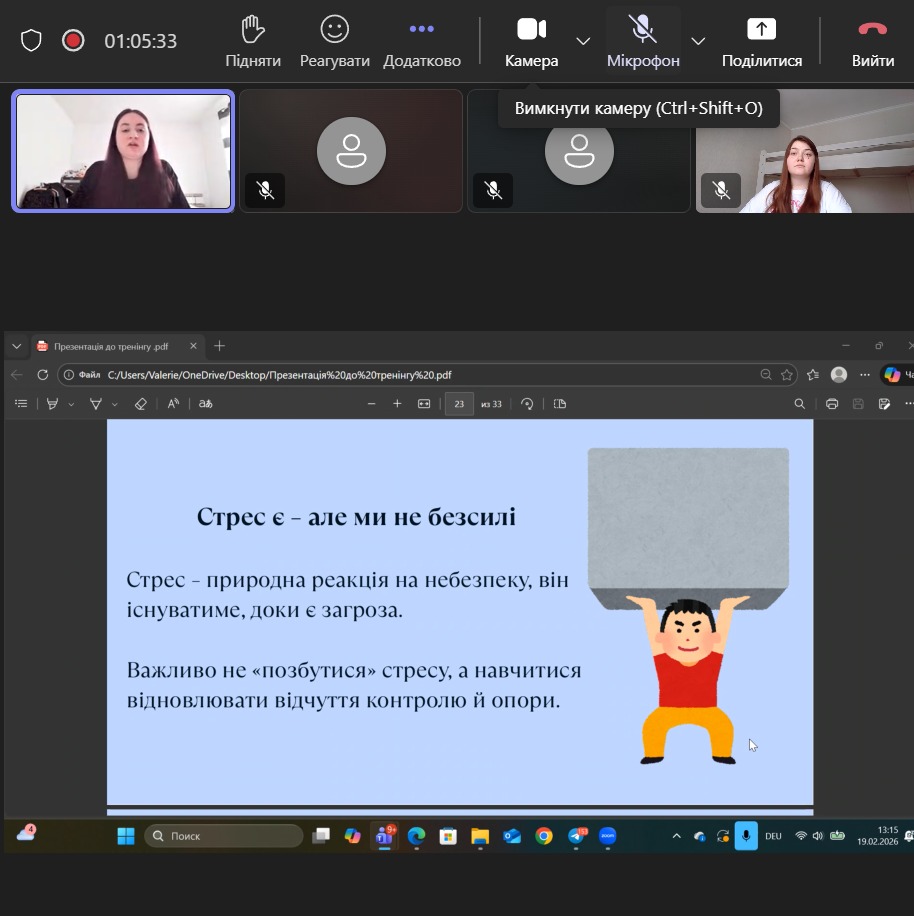Leave the meeting with Вийти
Image resolution: width=914 pixels, height=916 pixels.
[x=872, y=41]
